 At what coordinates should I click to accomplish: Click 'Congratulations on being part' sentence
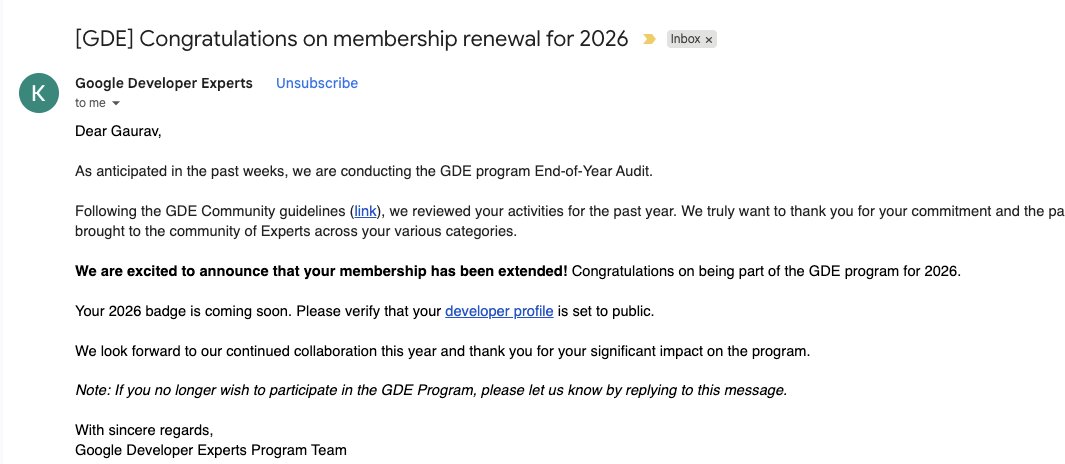point(766,272)
